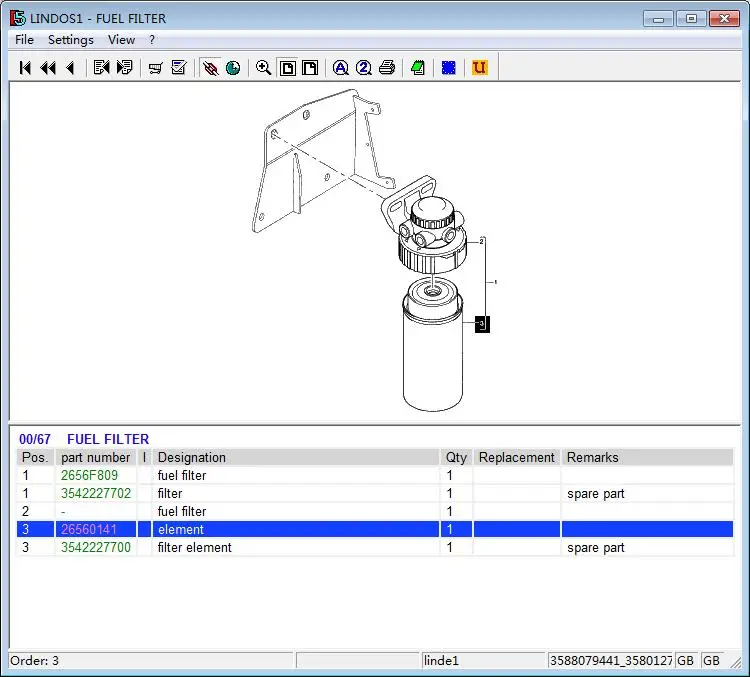The height and width of the screenshot is (677, 750).
Task: Select part number 3542227700 filter element
Action: [x=95, y=548]
